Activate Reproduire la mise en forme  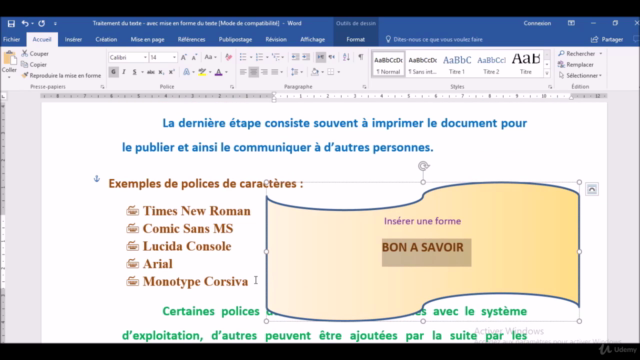61,76
